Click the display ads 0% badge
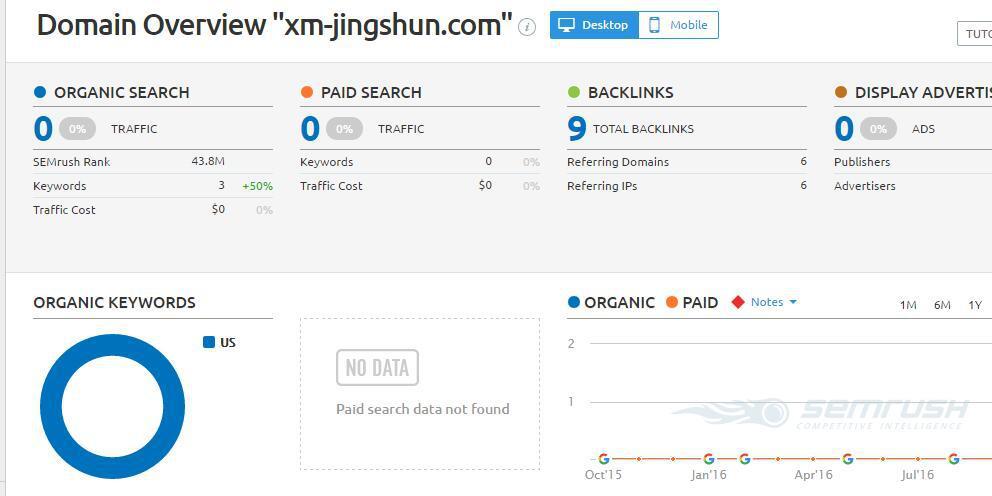Viewport: 992px width, 496px height. (878, 129)
